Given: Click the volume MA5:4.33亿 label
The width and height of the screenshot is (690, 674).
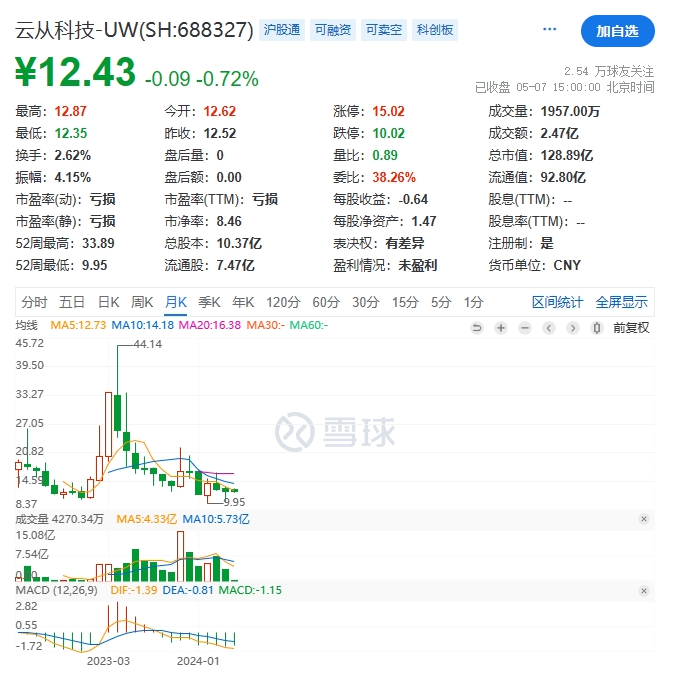Looking at the screenshot, I should tap(147, 519).
